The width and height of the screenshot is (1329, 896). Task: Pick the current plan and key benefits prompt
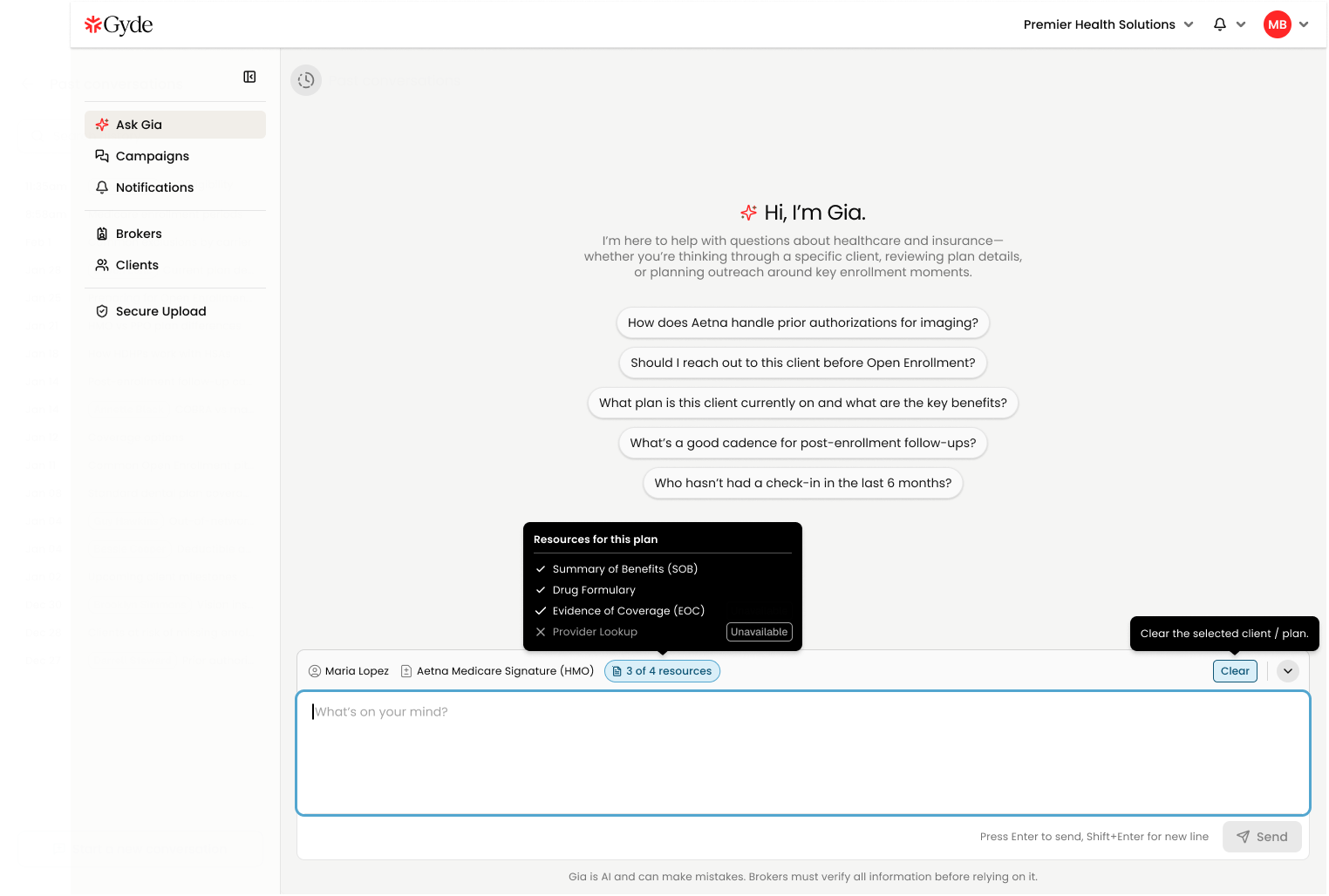pyautogui.click(x=803, y=403)
